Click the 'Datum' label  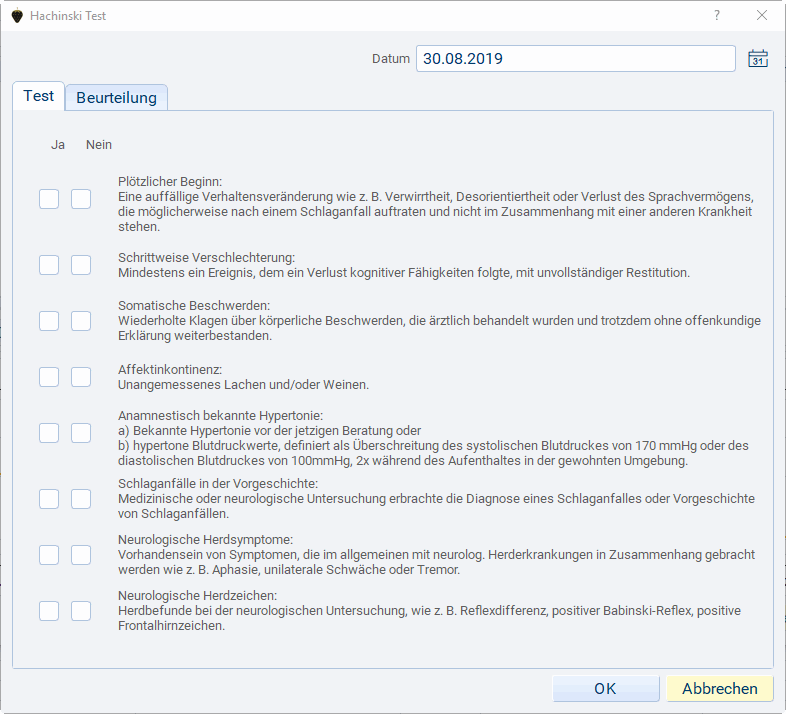point(390,59)
